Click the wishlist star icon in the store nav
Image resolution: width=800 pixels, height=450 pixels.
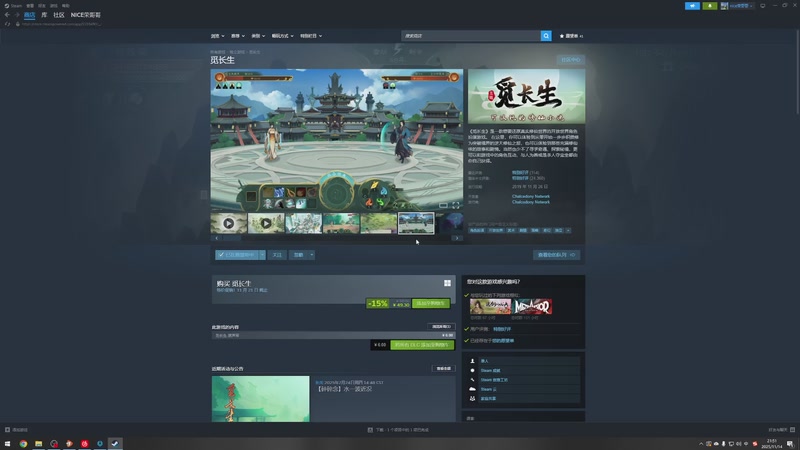562,36
